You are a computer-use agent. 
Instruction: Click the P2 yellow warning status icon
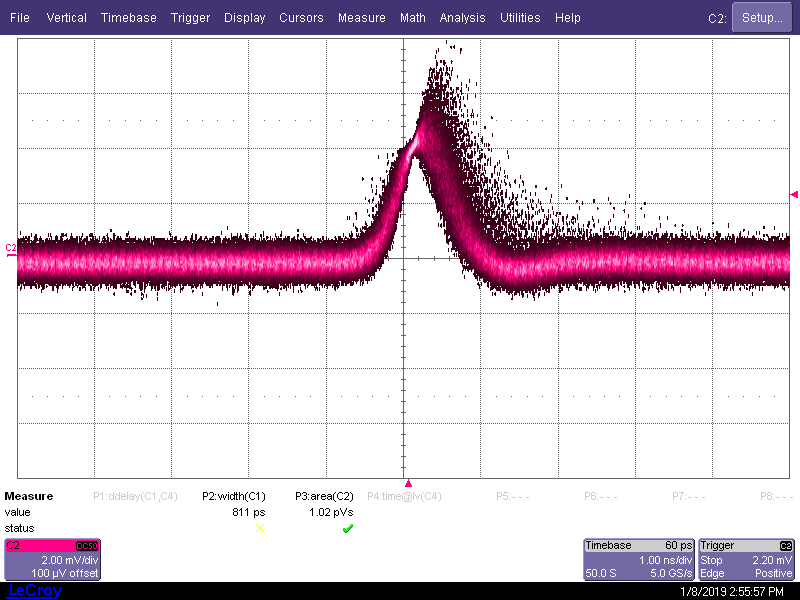[x=260, y=528]
